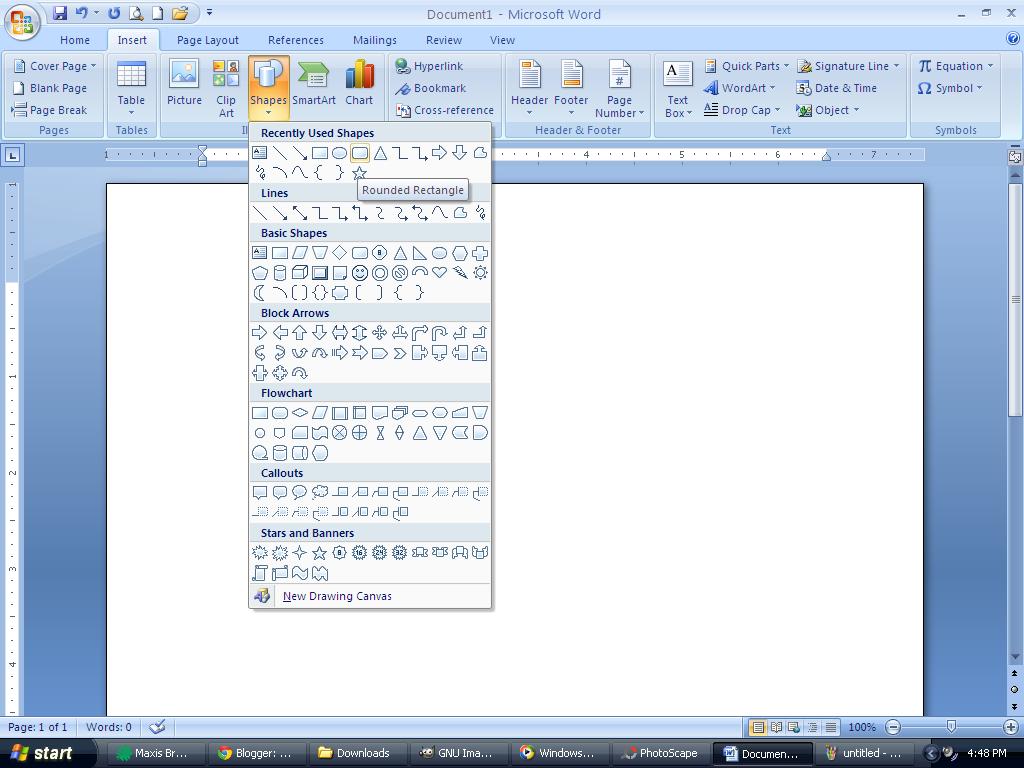Click the zoom slider handle
The width and height of the screenshot is (1024, 768).
951,726
